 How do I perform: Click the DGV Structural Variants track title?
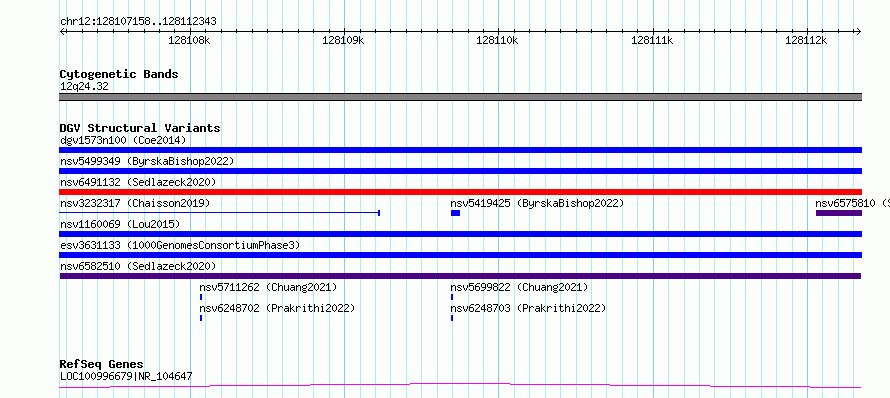pos(140,128)
